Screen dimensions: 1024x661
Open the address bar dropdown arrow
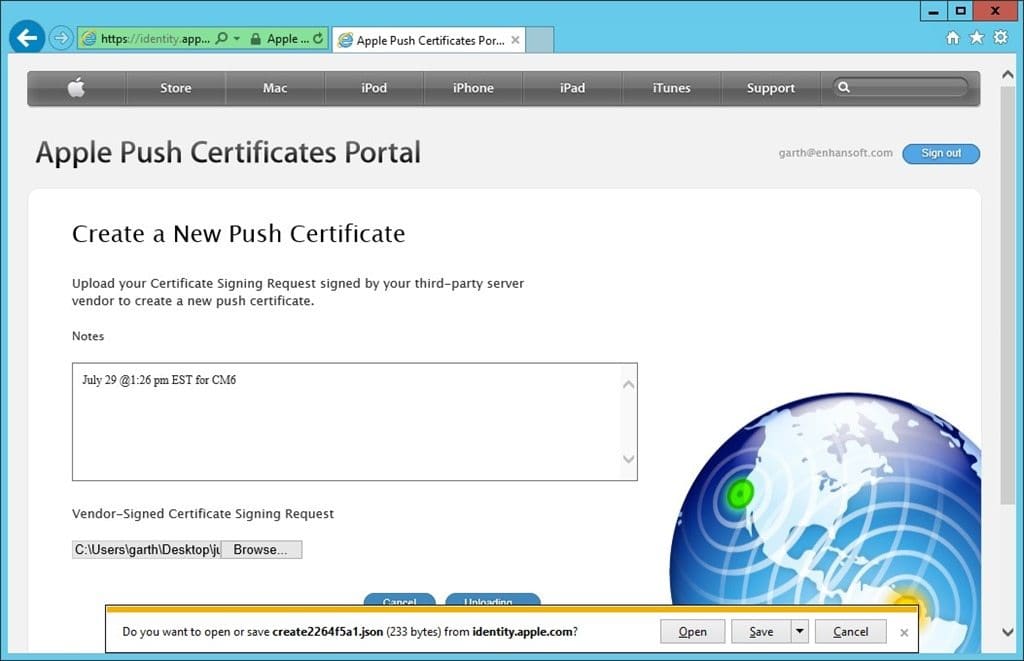[x=236, y=39]
